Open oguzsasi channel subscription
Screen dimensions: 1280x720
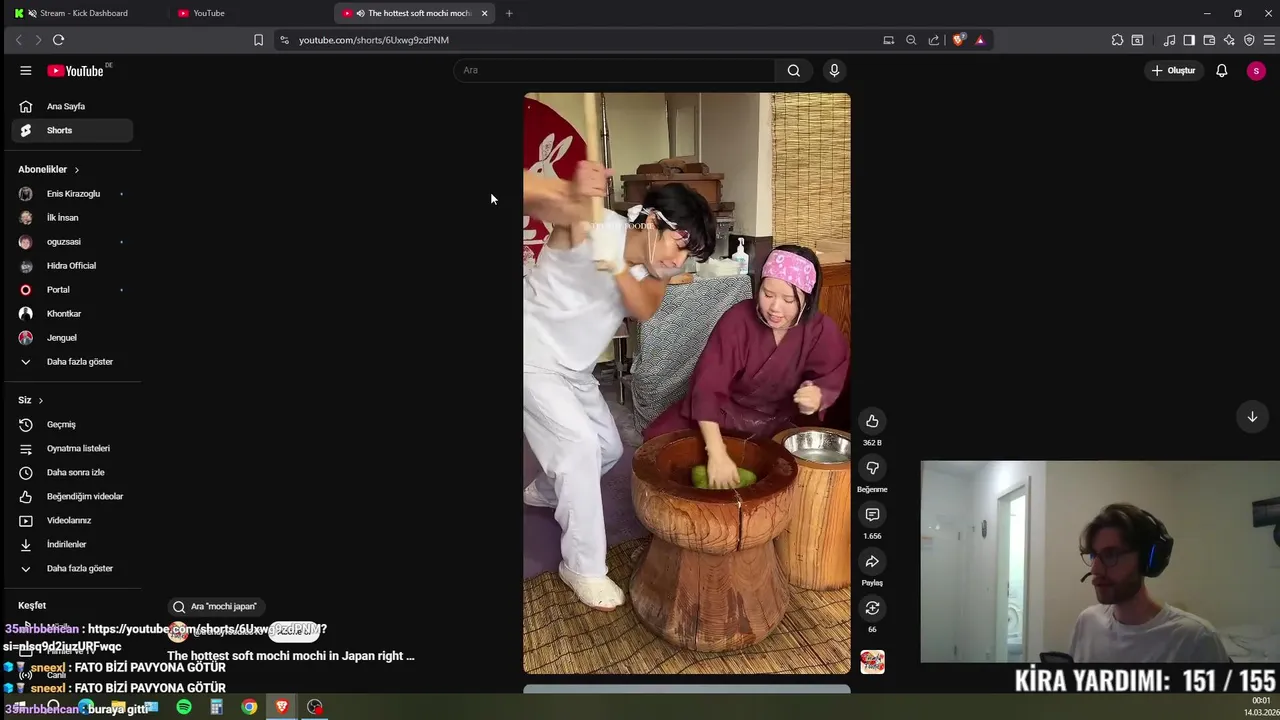pos(72,242)
